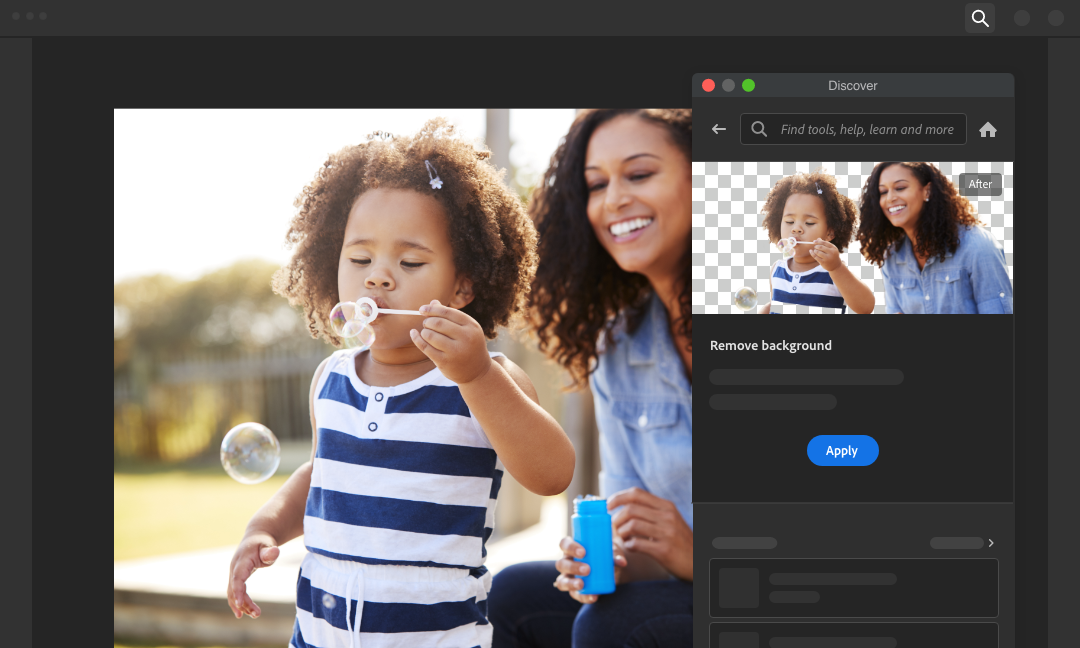Viewport: 1080px width, 648px height.
Task: Focus the 'Find tools, help, learn and more' field
Action: pos(866,129)
